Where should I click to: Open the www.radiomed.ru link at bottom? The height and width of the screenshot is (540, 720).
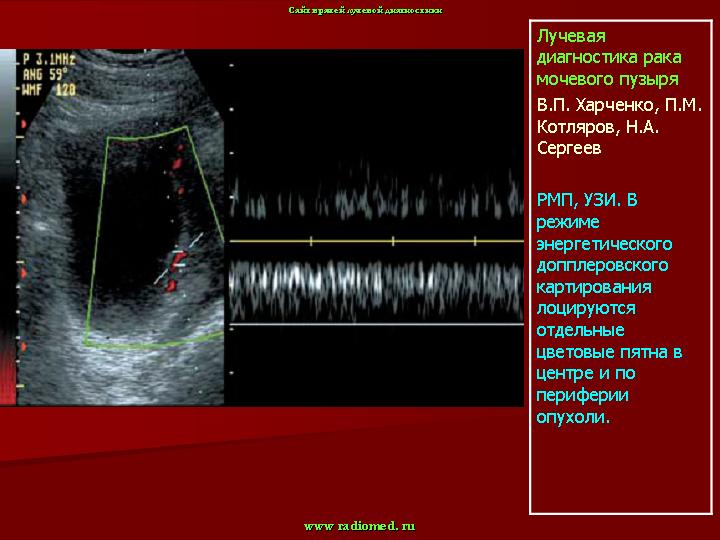click(359, 526)
